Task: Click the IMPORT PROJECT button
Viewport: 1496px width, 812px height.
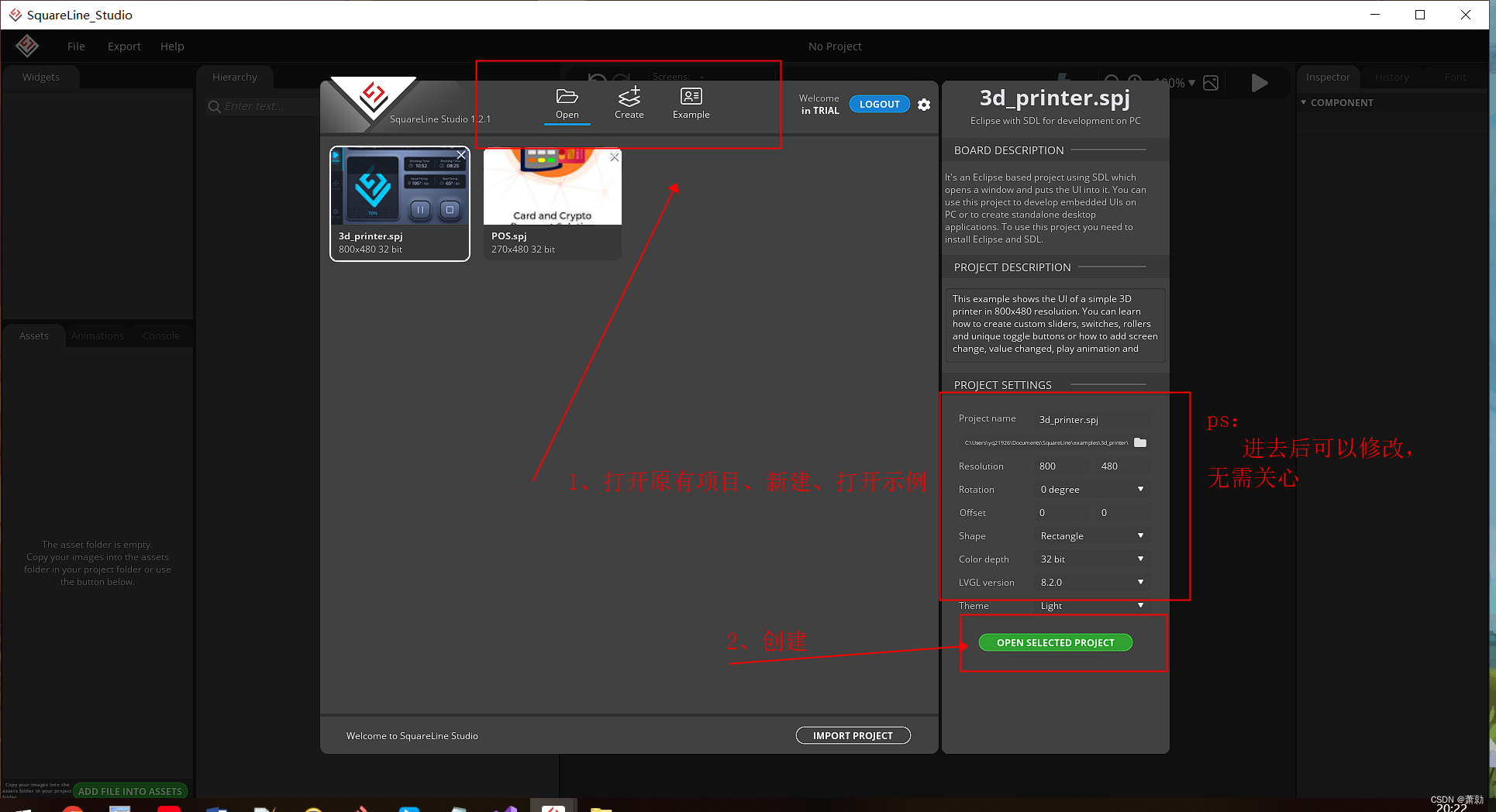Action: click(853, 735)
